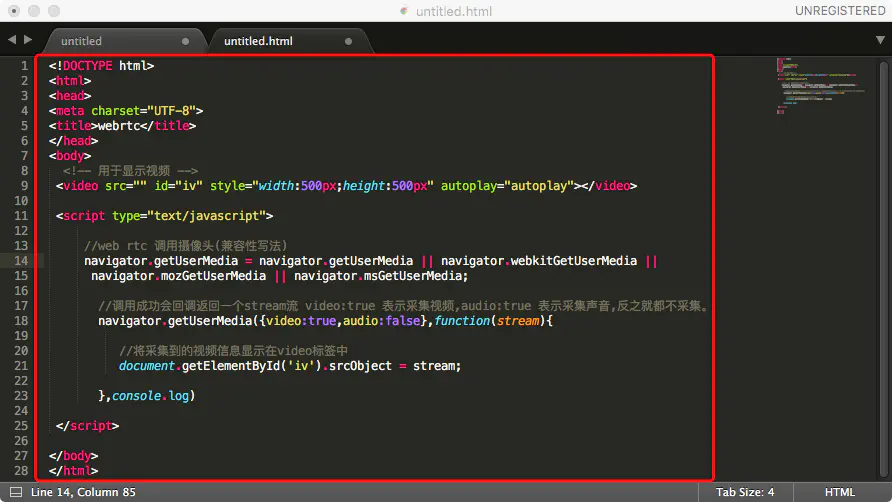Click the autoplay="autoplay" attribute
The width and height of the screenshot is (892, 502).
507,186
